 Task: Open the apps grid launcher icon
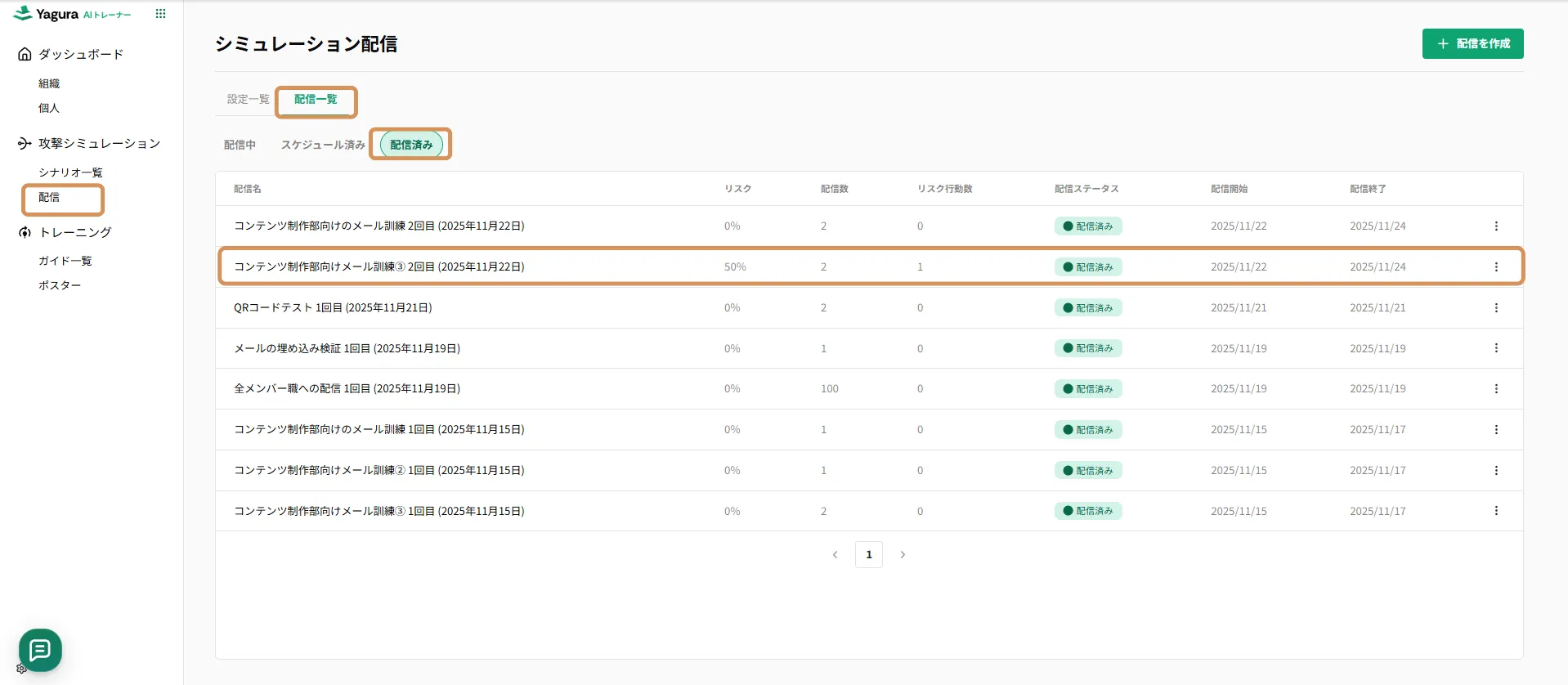[160, 14]
